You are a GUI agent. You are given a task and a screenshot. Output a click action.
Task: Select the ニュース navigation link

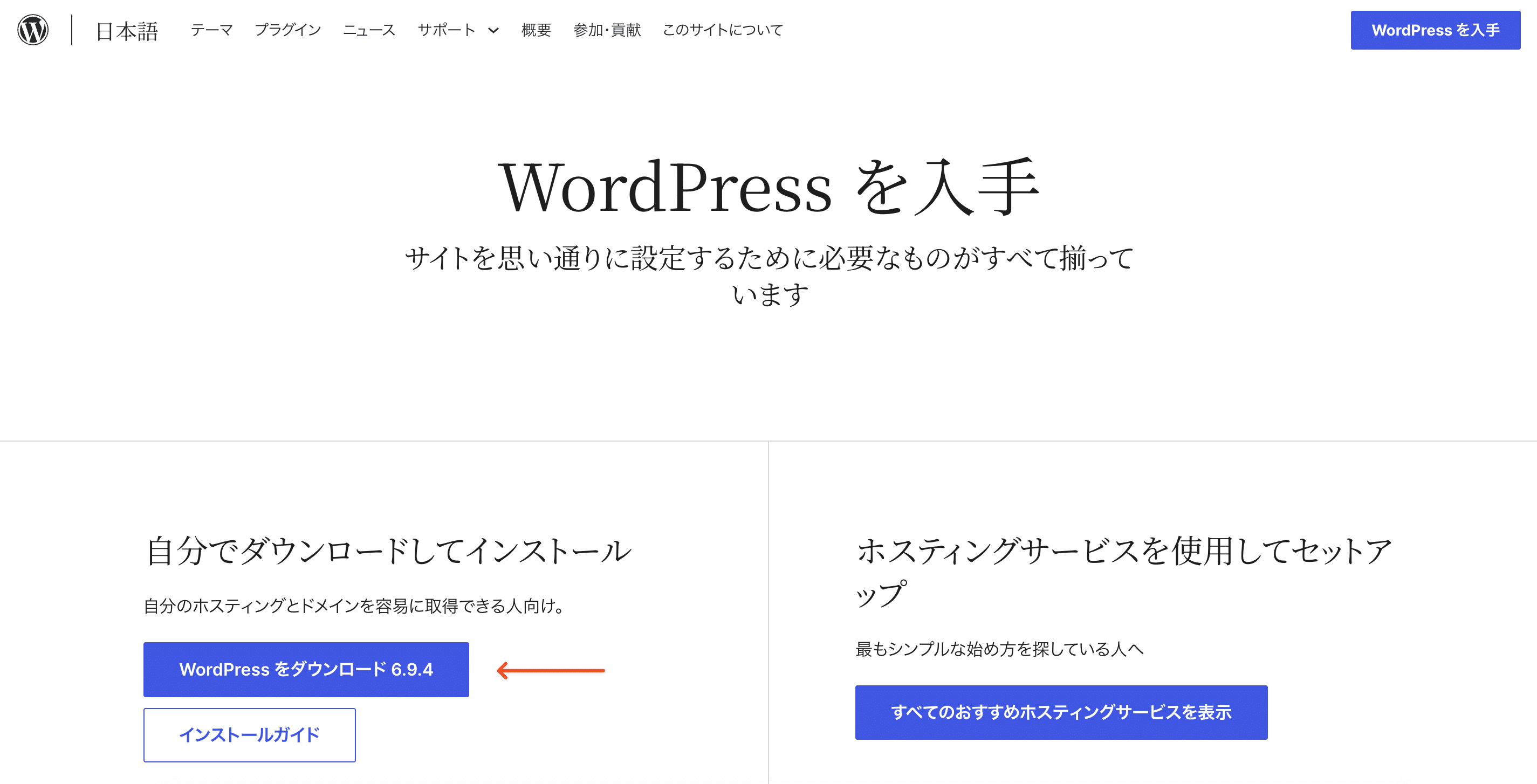pos(369,30)
